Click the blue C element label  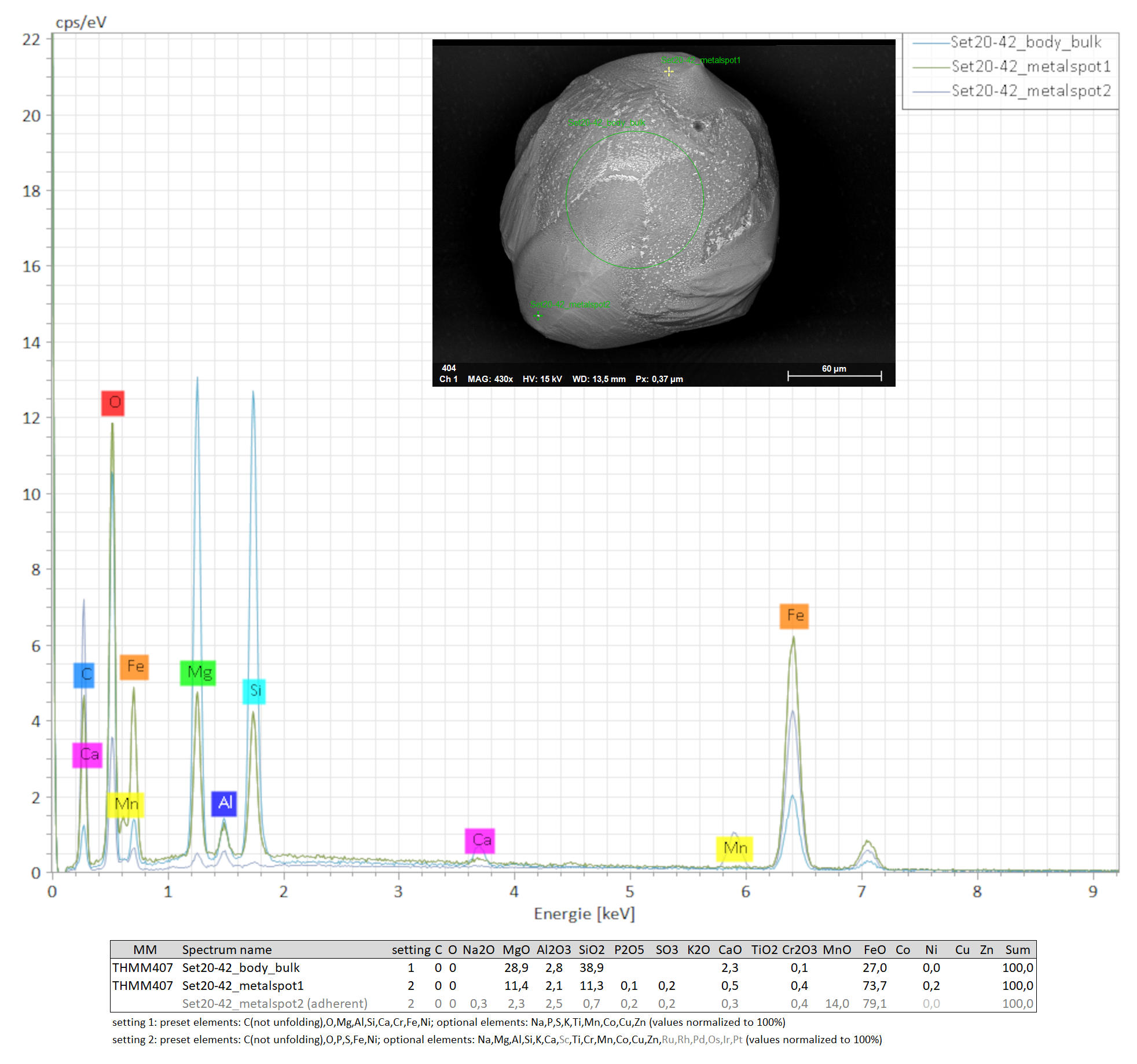84,674
